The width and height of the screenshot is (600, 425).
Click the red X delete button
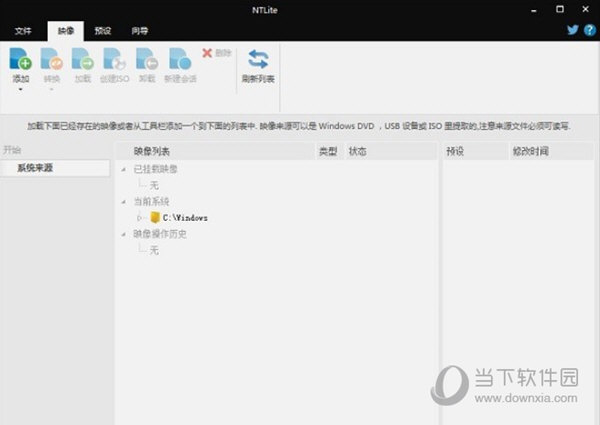pos(207,53)
